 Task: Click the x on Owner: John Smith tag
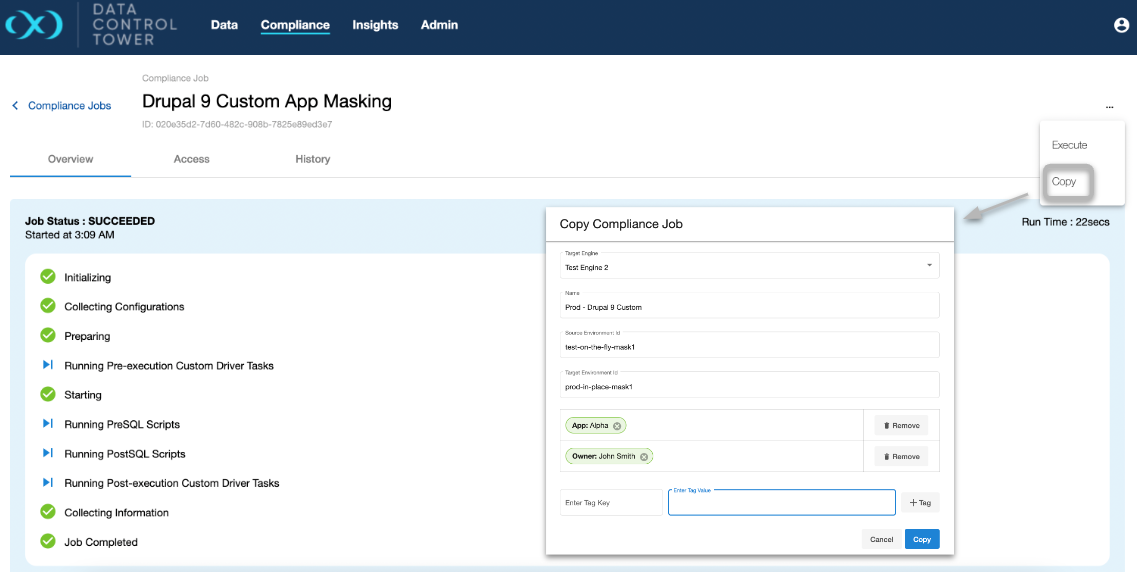coord(645,457)
